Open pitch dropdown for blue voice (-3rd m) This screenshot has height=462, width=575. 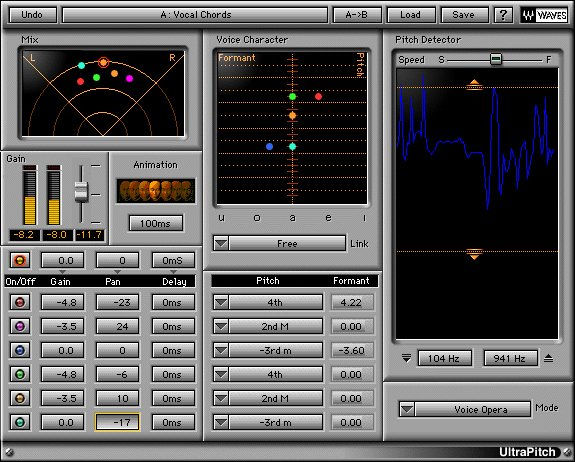tap(221, 351)
